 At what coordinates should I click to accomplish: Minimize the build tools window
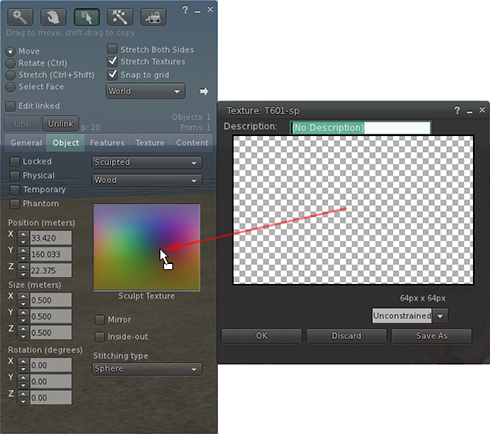[198, 11]
